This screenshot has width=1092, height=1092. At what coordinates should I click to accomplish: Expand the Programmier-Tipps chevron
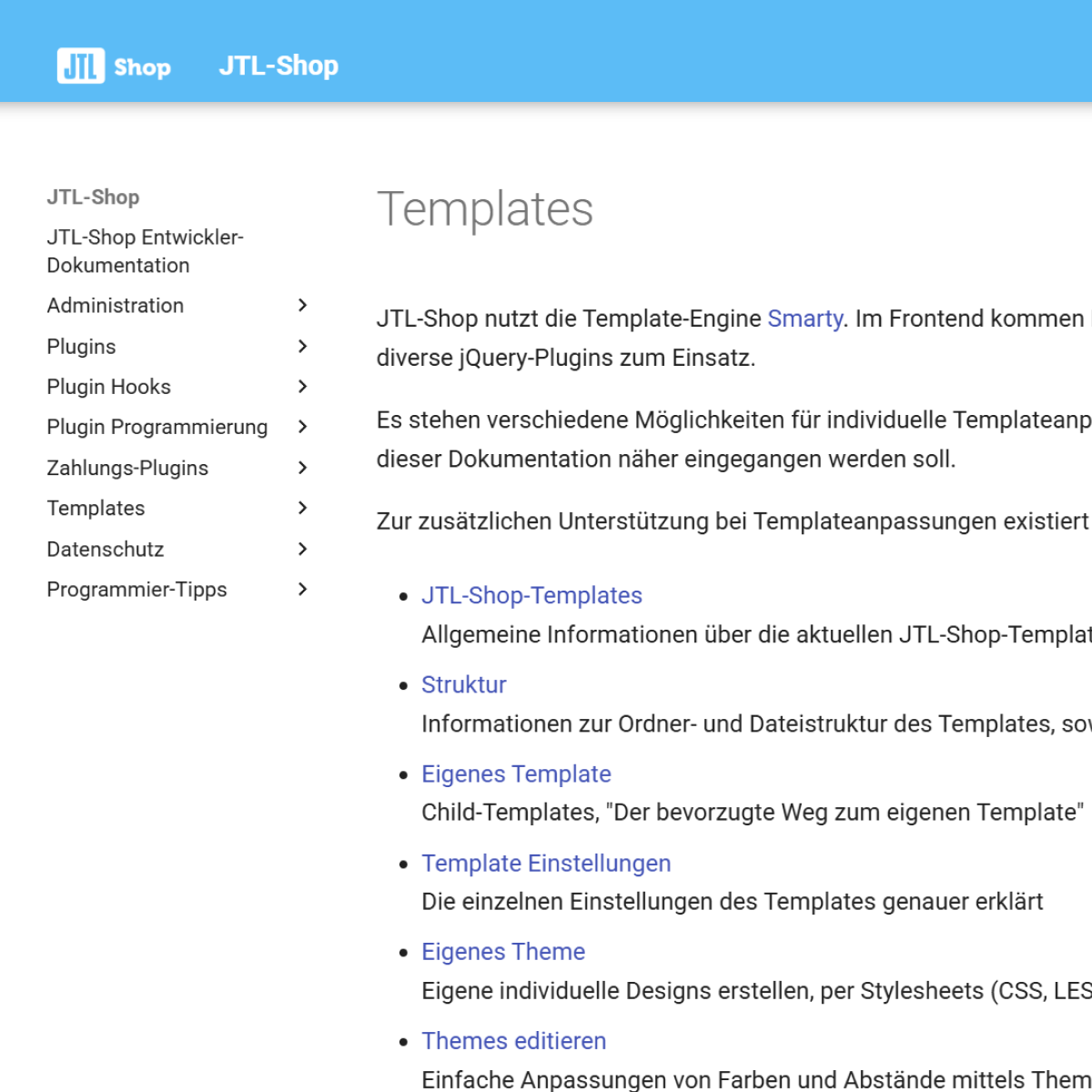pos(303,589)
